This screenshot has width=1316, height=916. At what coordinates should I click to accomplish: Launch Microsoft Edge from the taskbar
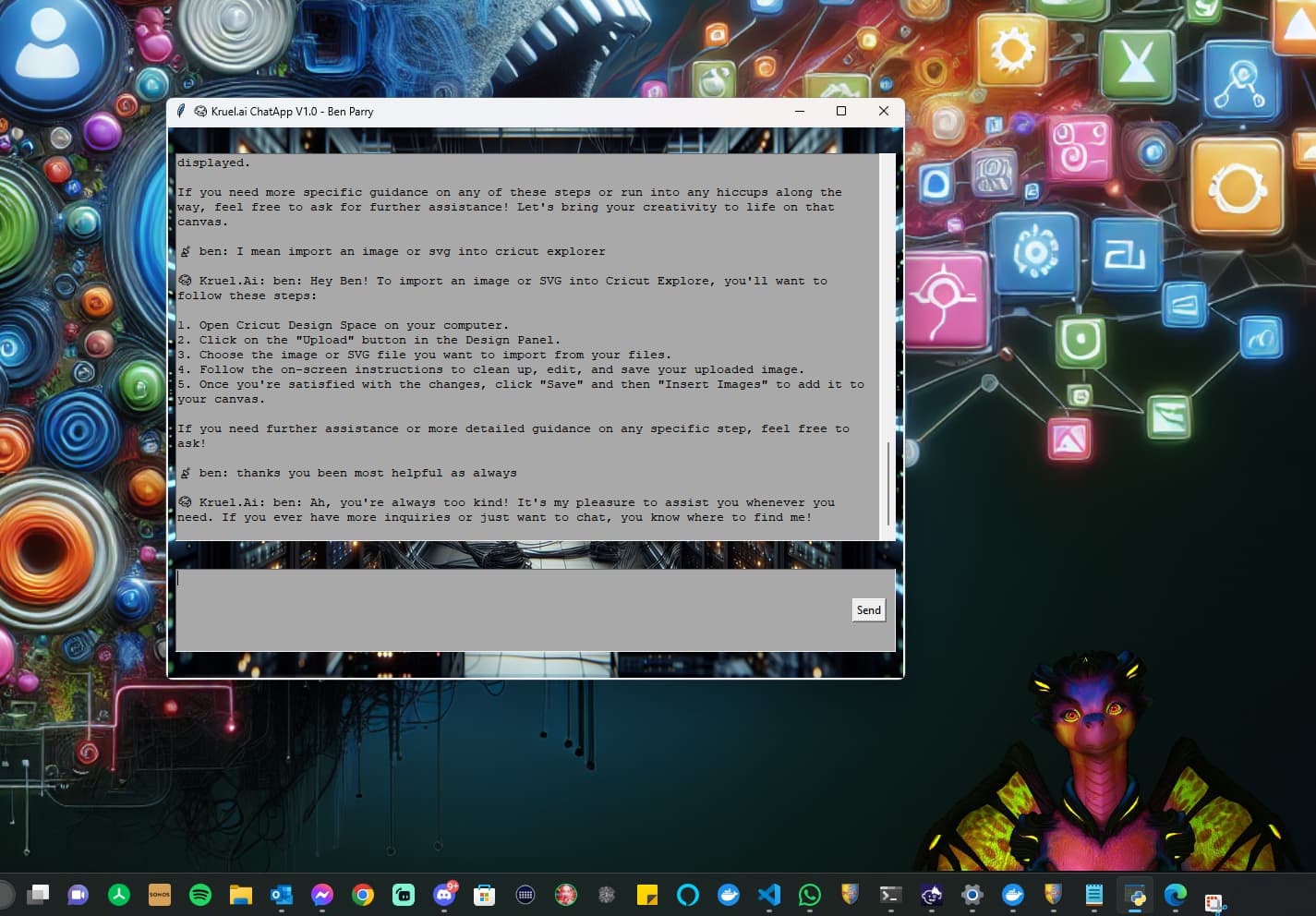(x=1176, y=894)
